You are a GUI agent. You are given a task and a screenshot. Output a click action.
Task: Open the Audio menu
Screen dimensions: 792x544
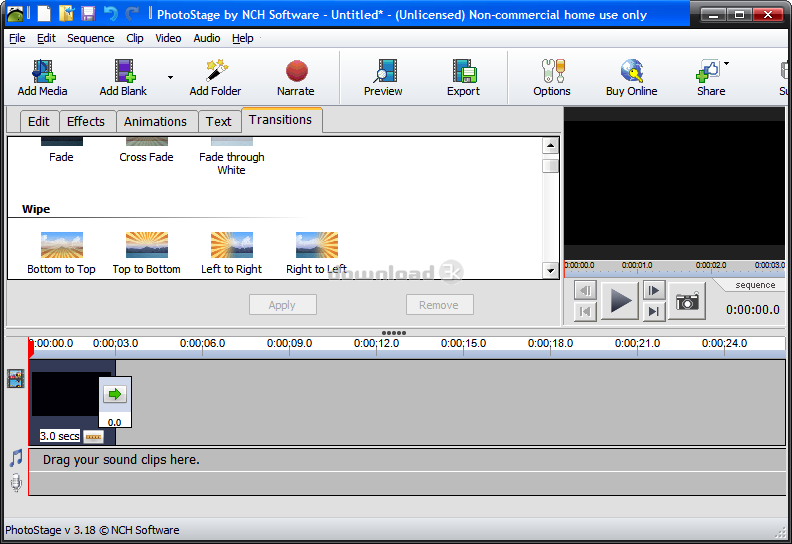(x=207, y=38)
